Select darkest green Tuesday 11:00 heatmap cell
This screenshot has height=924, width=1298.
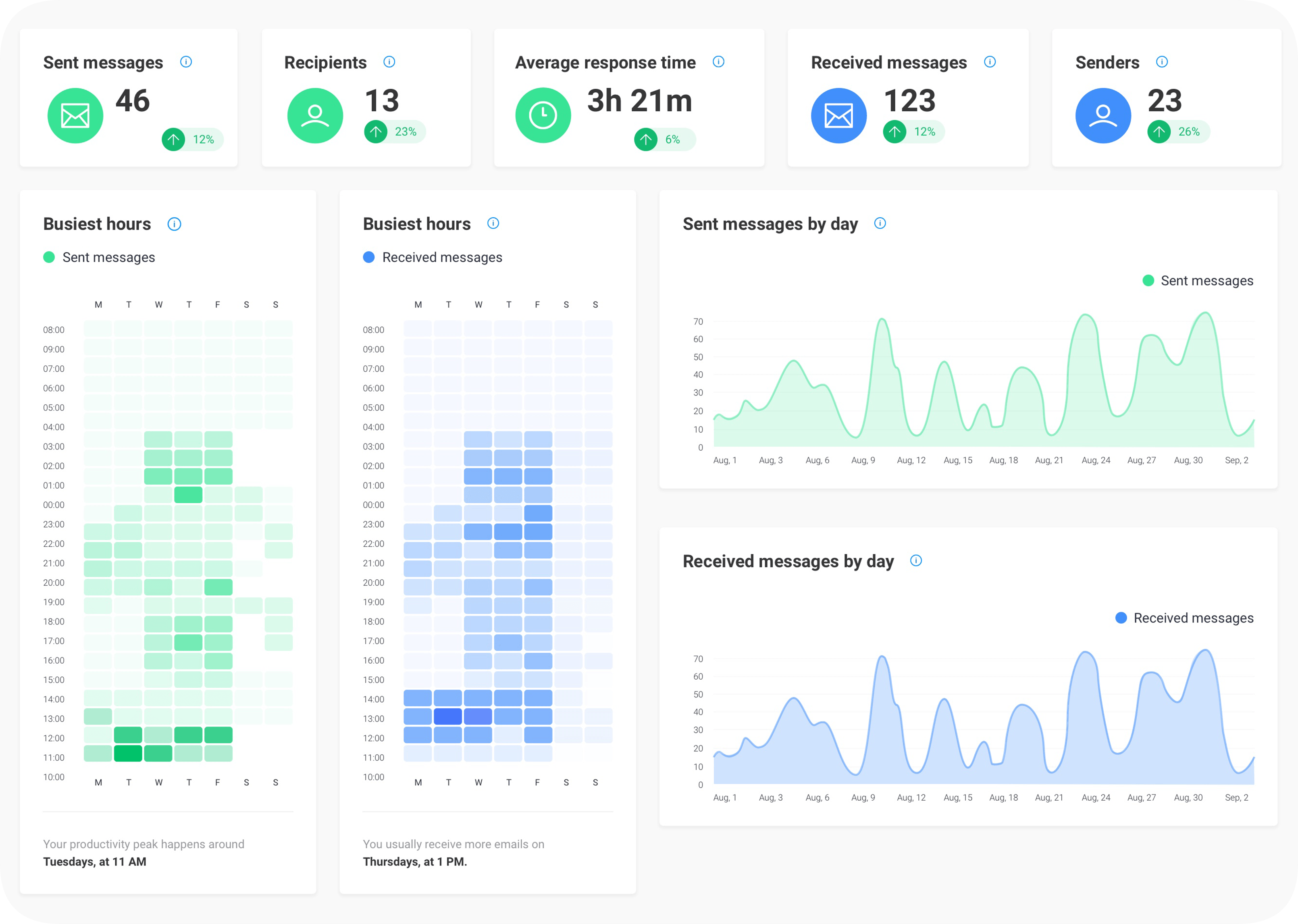128,753
